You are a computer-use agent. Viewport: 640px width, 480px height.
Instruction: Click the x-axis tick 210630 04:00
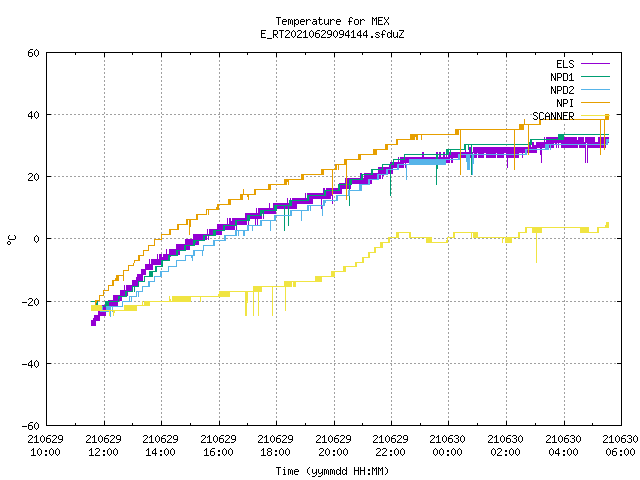(564, 446)
